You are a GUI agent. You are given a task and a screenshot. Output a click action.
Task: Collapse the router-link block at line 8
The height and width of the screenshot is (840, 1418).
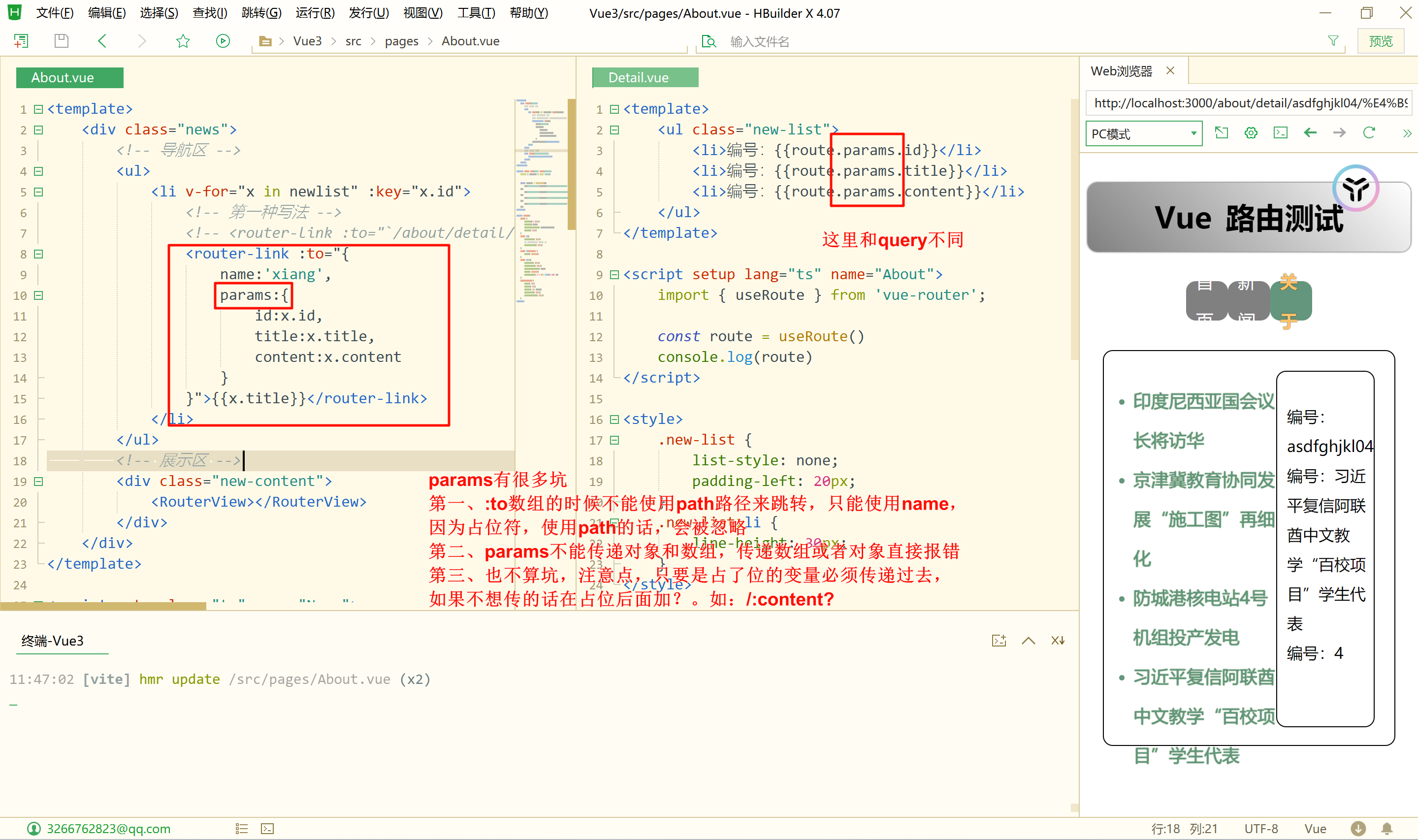click(x=38, y=254)
